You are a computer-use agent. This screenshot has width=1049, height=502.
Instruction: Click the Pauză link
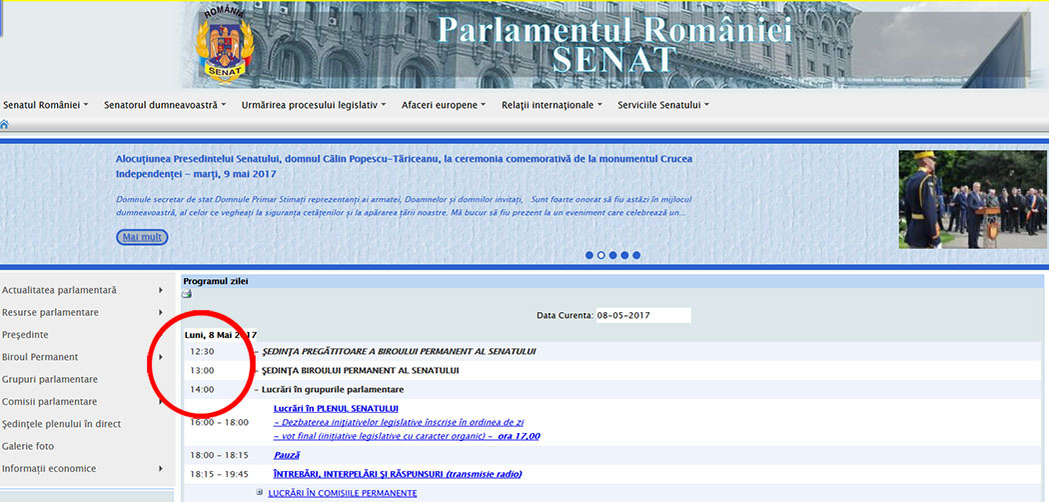(286, 455)
